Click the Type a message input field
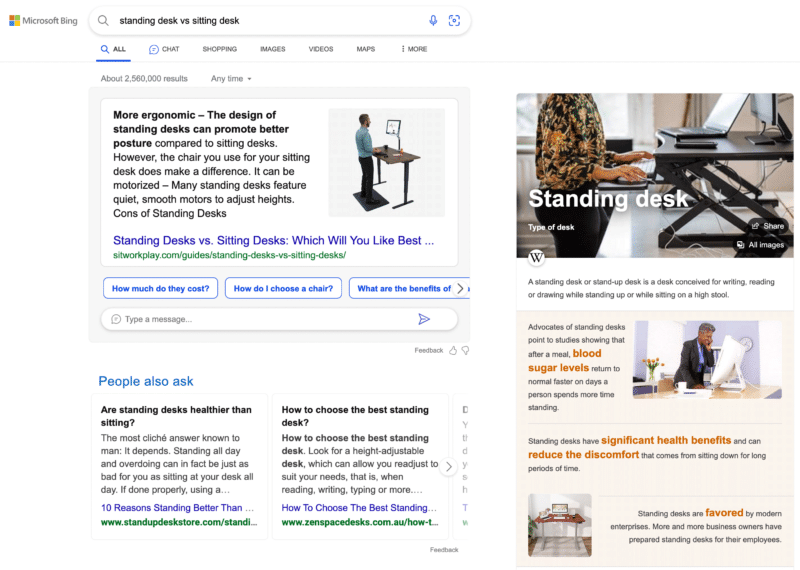 click(x=260, y=319)
